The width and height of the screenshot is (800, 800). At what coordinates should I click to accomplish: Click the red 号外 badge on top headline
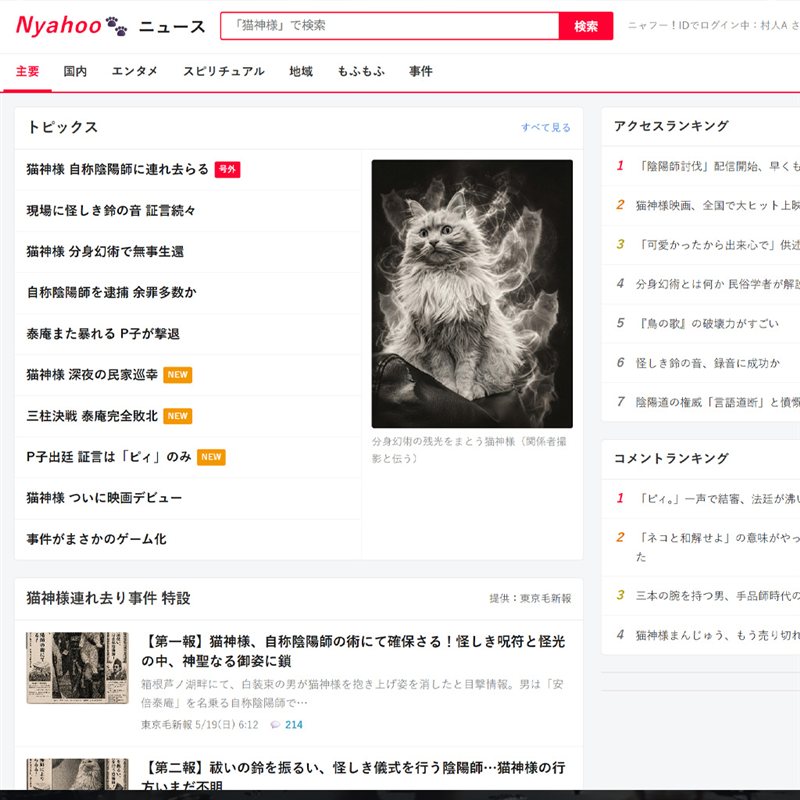point(227,169)
